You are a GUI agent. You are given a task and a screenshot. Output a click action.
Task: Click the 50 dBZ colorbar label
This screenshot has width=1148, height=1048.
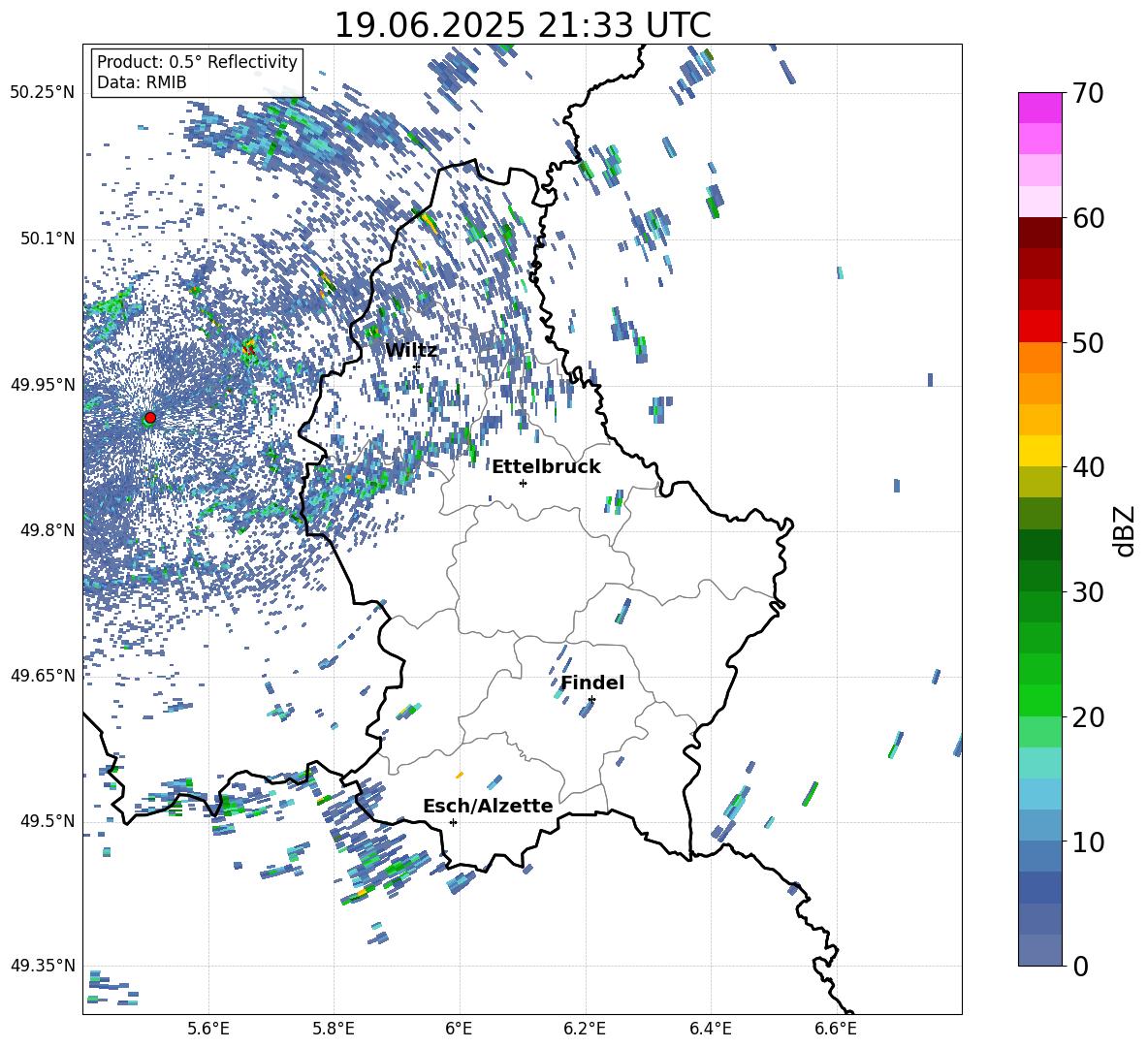tap(1088, 342)
